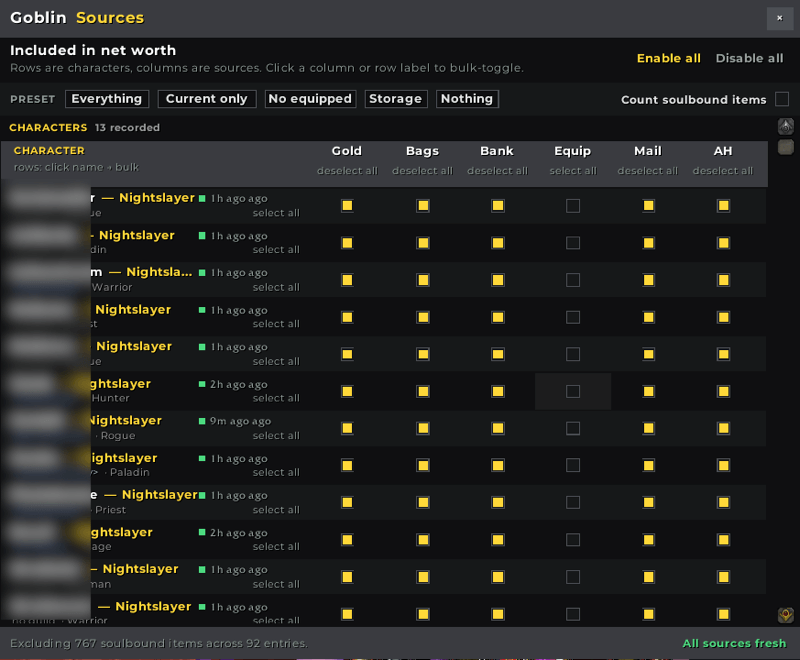Apply the Nothing preset
Screen dimensions: 800x660
(467, 99)
